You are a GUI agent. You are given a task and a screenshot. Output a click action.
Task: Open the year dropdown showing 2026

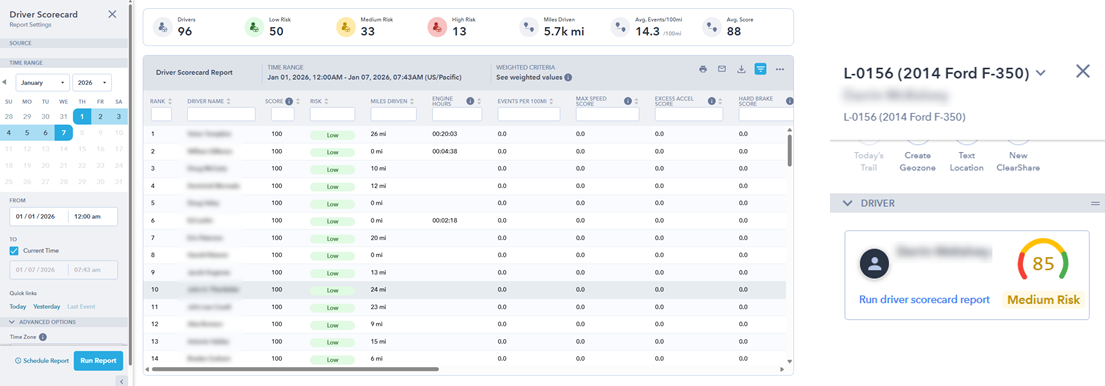point(92,82)
